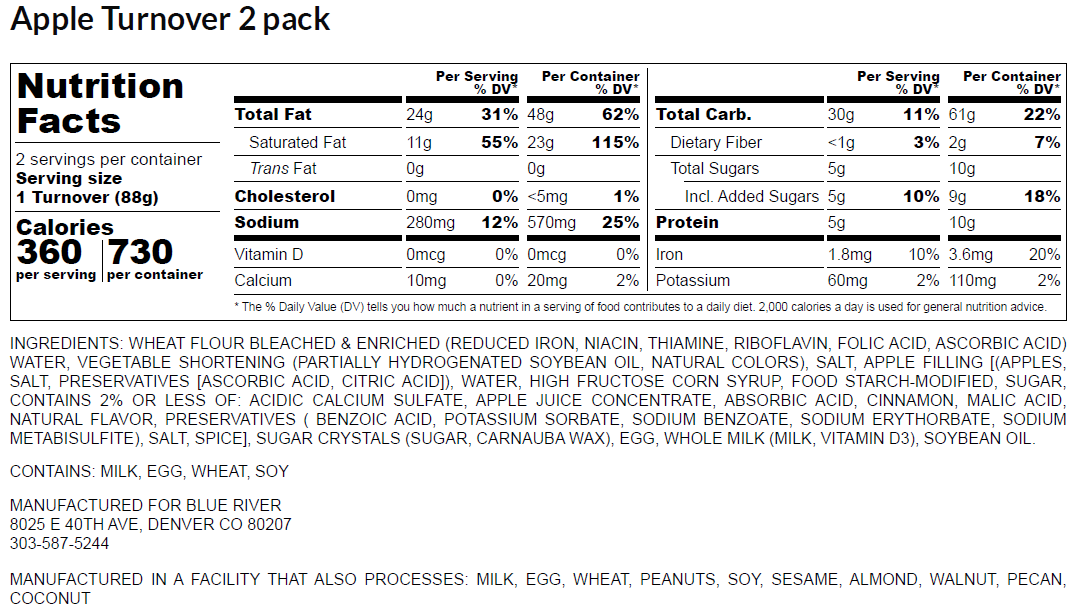The width and height of the screenshot is (1071, 604).
Task: Click the Vitamin D row label
Action: 268,255
